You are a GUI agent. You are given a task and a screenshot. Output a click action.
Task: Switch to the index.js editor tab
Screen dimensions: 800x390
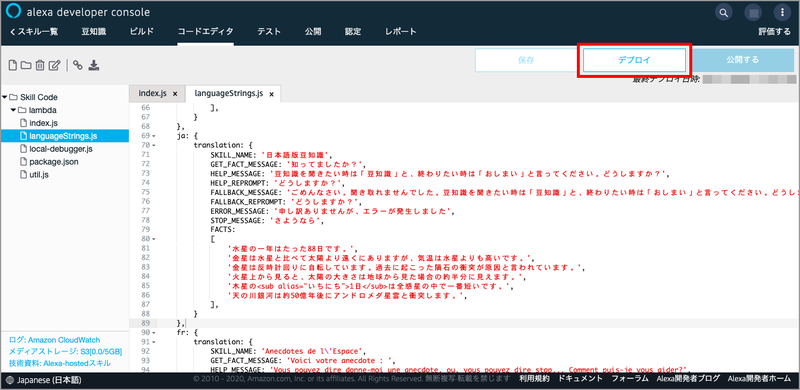point(153,94)
